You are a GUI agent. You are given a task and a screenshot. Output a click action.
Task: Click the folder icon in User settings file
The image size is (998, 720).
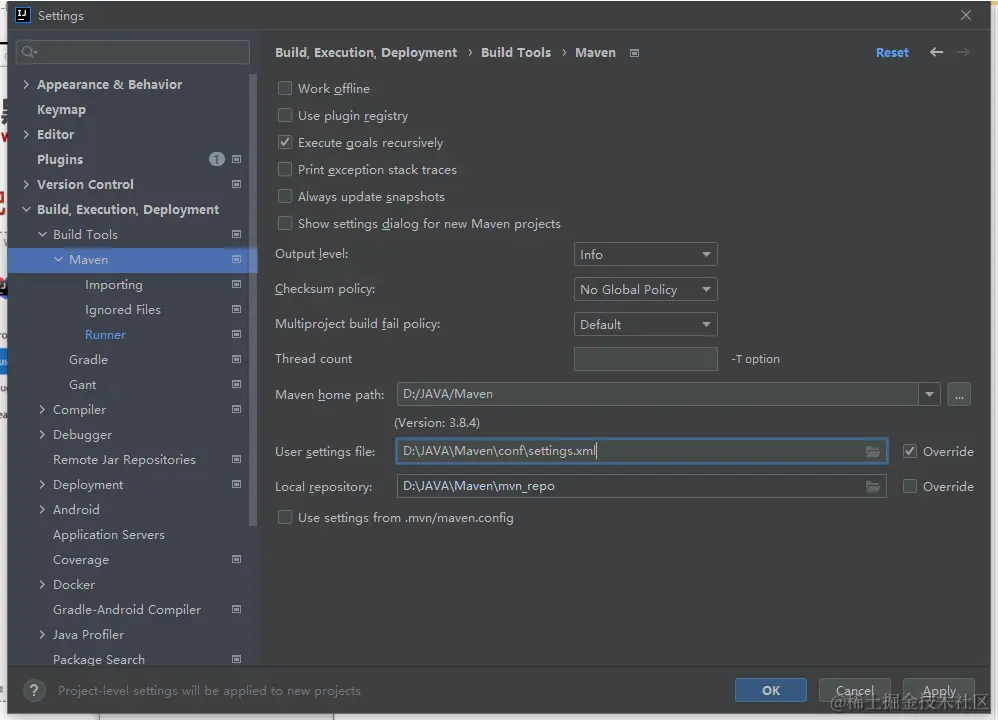point(873,451)
